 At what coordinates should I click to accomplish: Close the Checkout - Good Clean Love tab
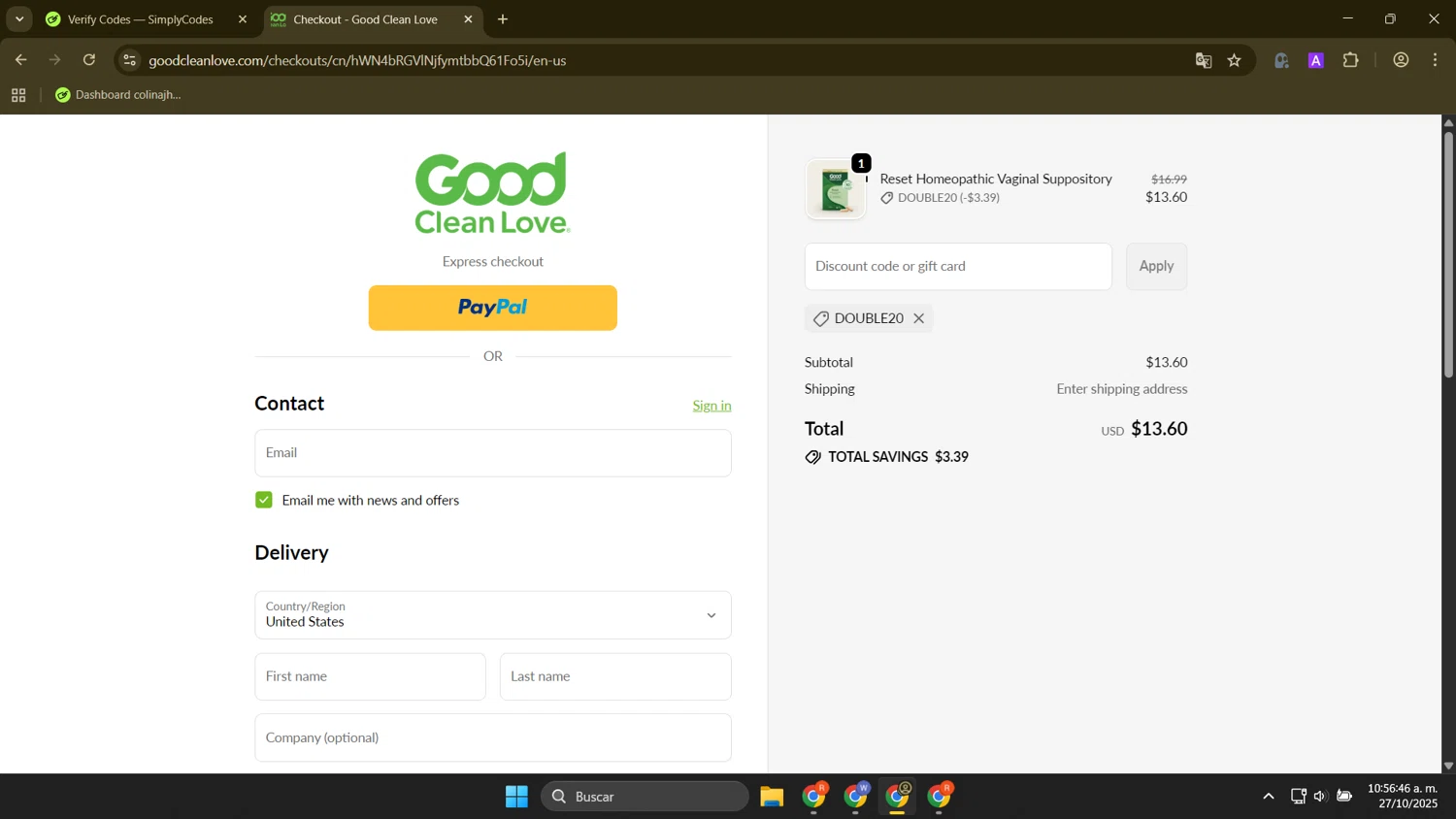click(x=468, y=19)
